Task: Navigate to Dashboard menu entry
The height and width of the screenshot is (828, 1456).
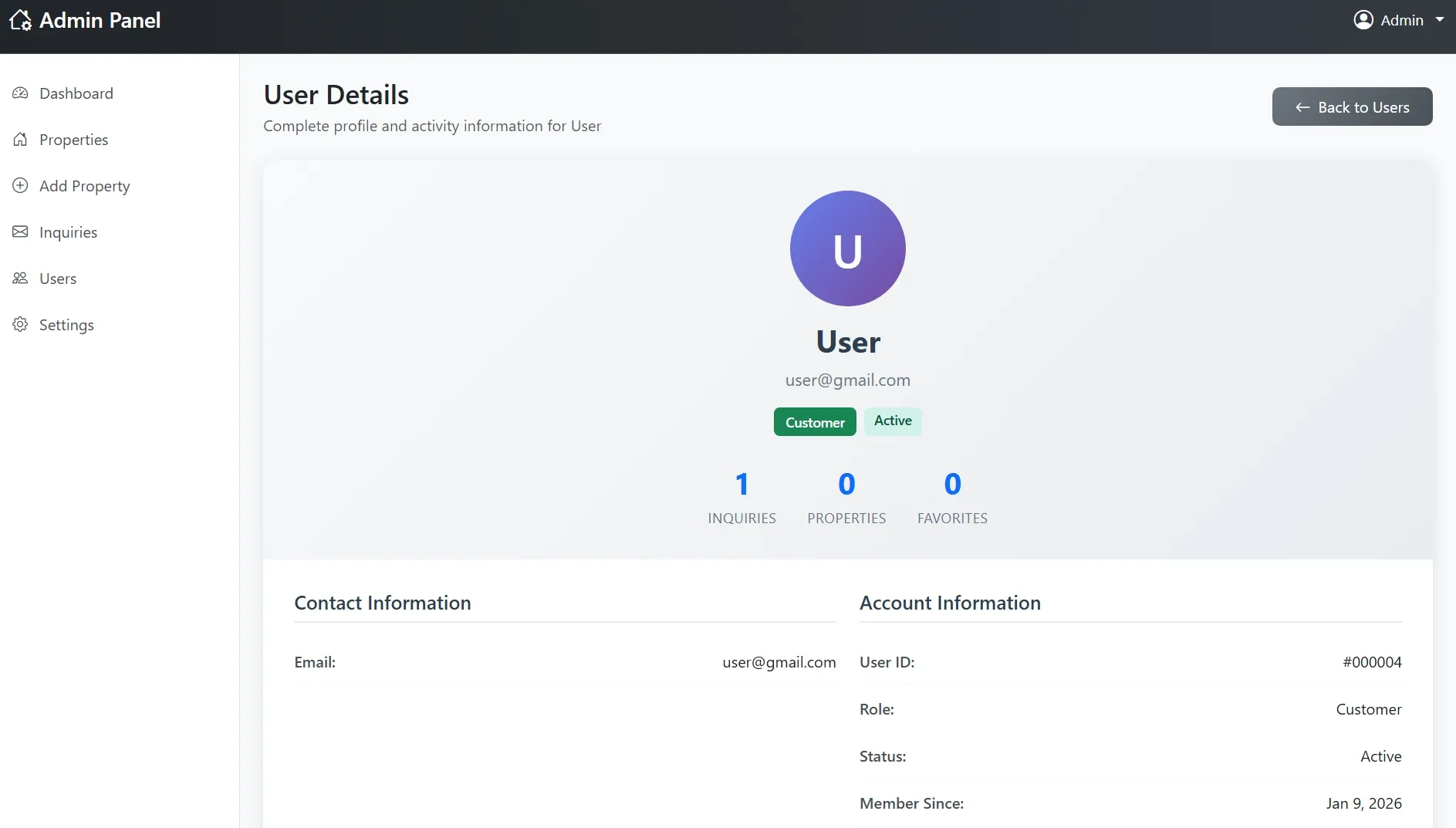Action: tap(76, 93)
